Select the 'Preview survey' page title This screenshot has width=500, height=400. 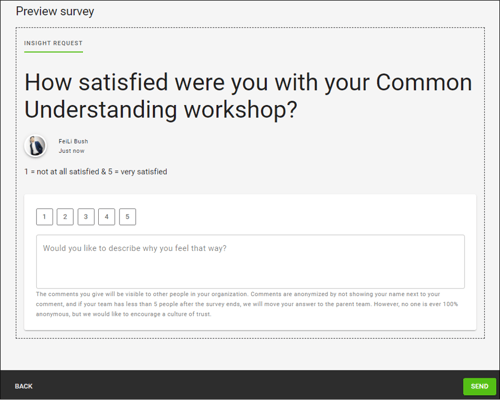(x=55, y=11)
